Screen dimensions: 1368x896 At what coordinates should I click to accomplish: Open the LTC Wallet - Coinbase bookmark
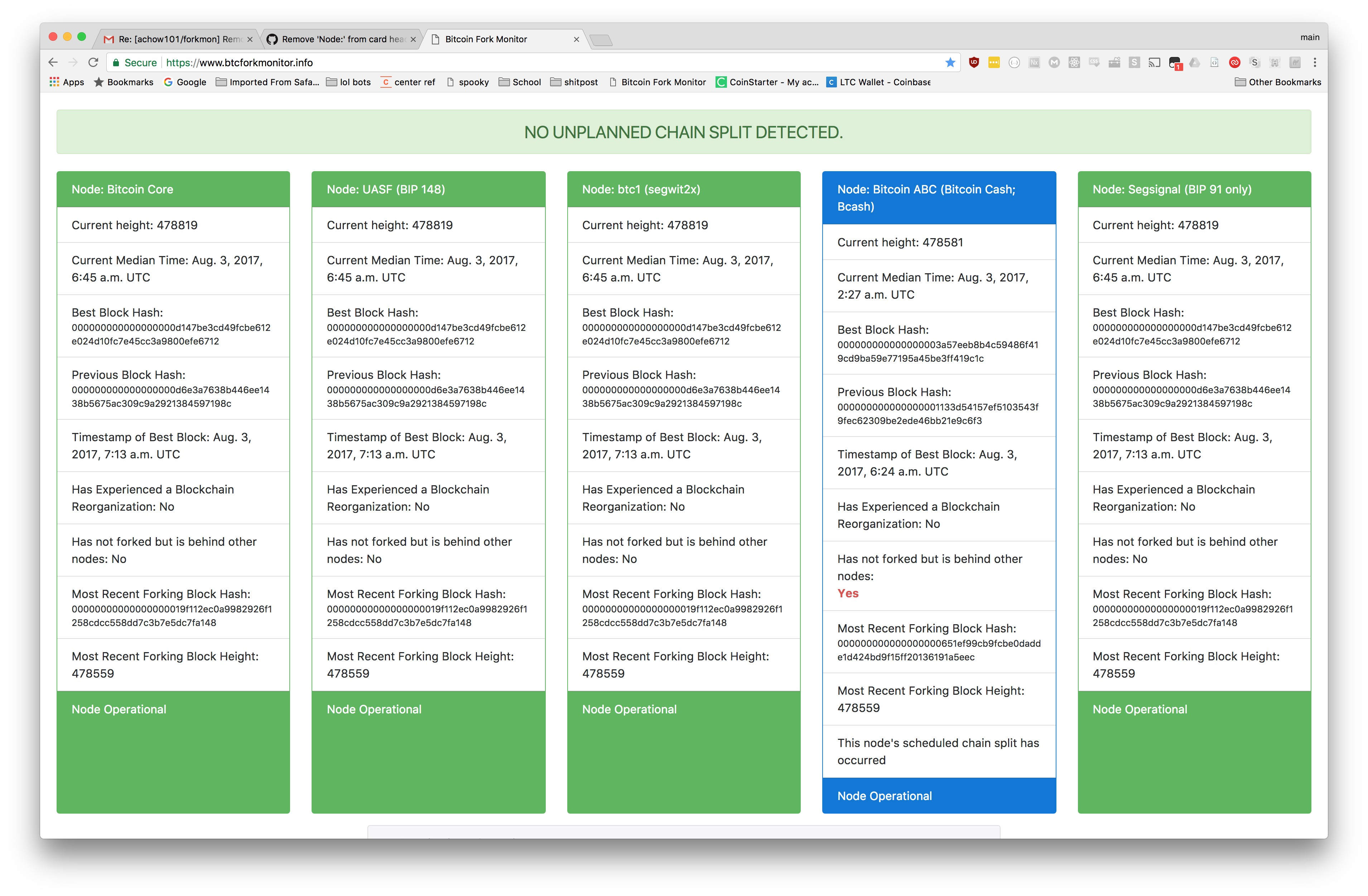click(879, 82)
